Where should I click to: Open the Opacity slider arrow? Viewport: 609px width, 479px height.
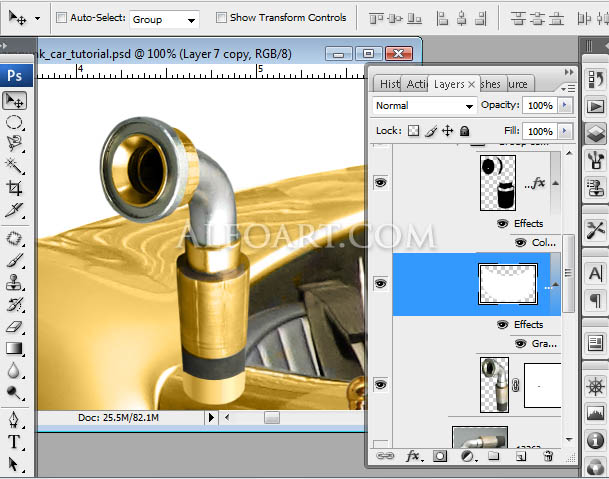pos(565,105)
